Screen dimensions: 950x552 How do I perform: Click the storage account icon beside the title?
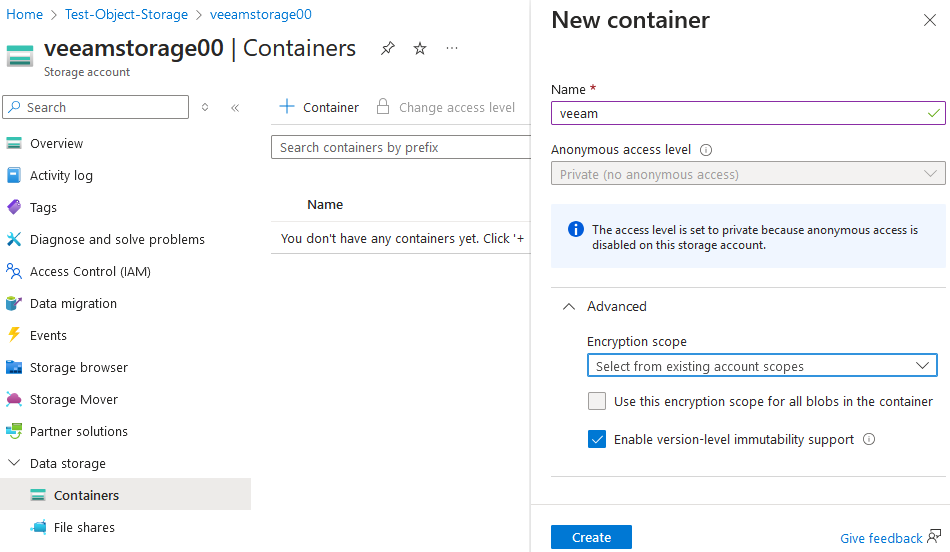tap(20, 56)
